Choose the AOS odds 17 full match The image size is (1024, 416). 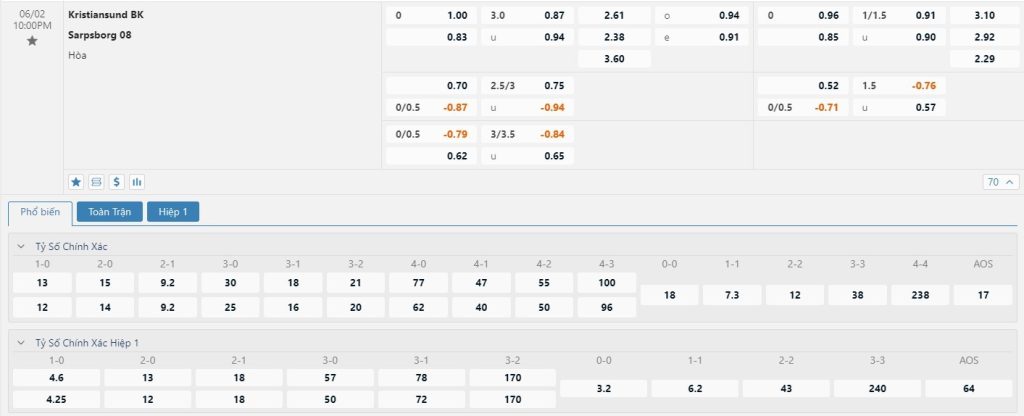(983, 295)
